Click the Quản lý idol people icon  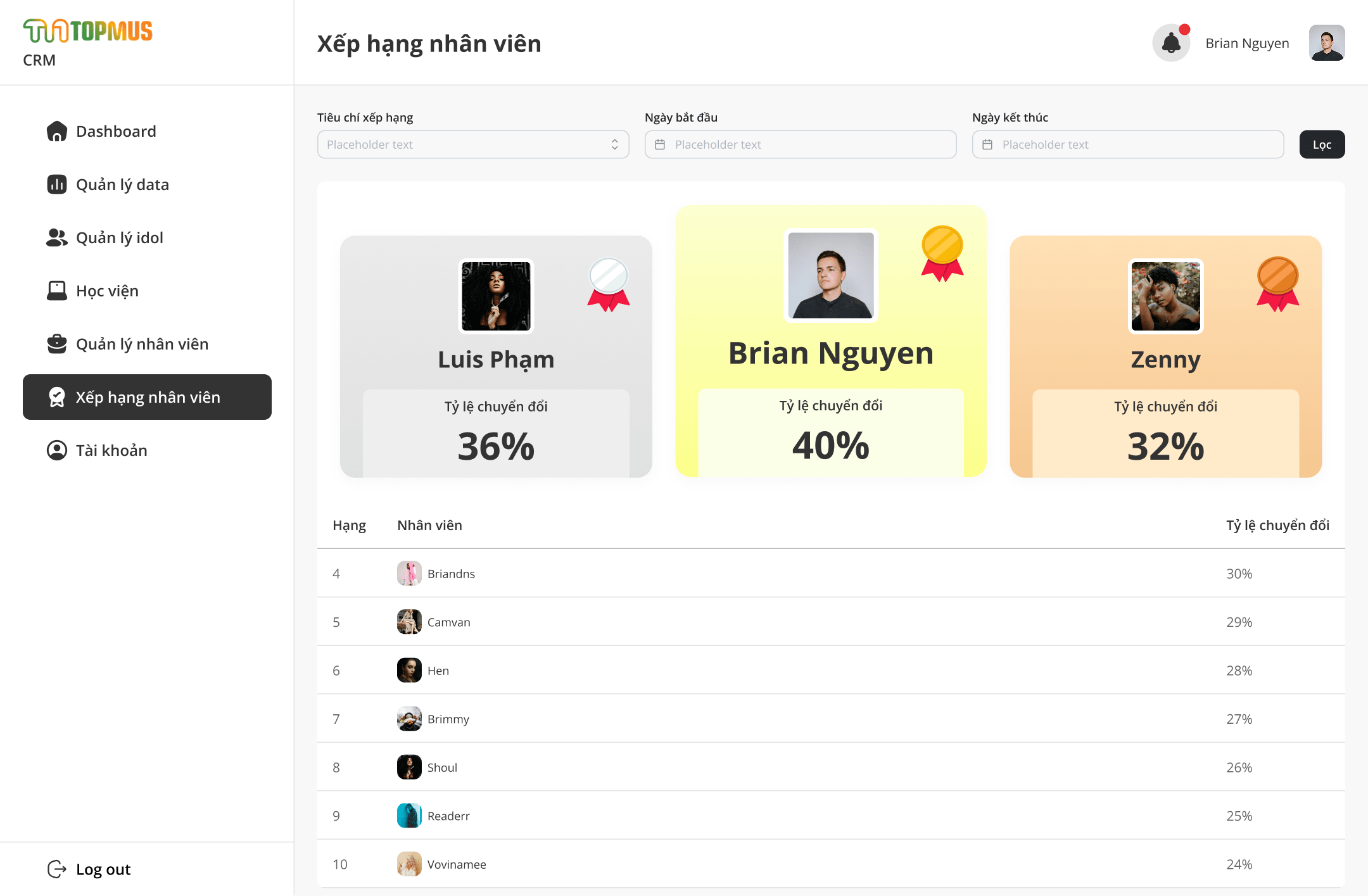pos(57,237)
